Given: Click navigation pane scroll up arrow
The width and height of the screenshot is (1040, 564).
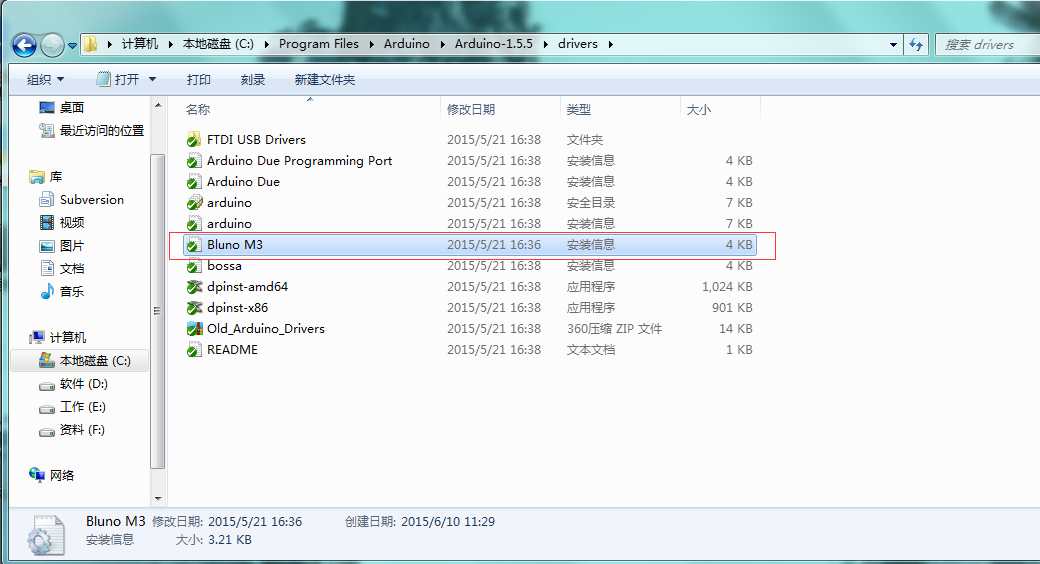Looking at the screenshot, I should coord(158,106).
